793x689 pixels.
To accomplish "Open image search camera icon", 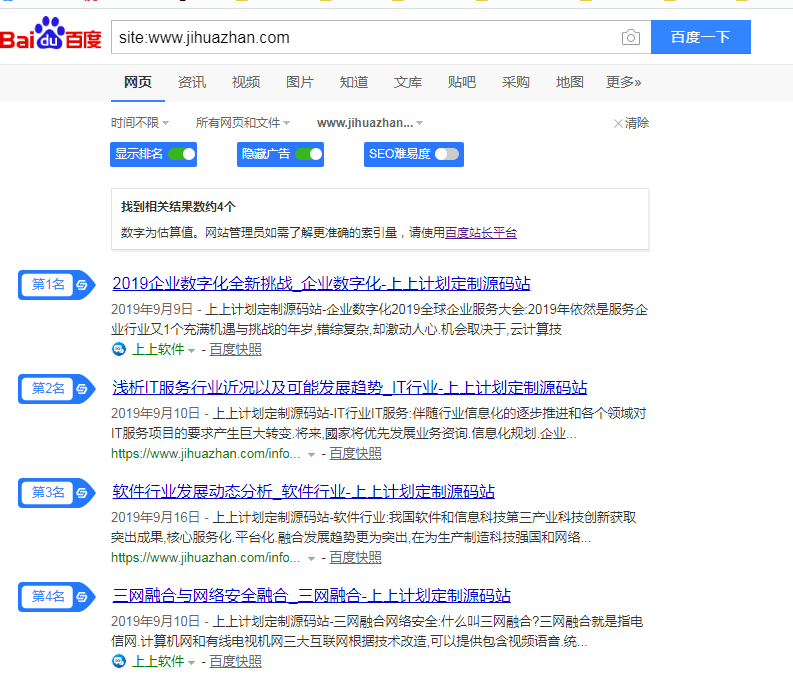I will (x=631, y=37).
